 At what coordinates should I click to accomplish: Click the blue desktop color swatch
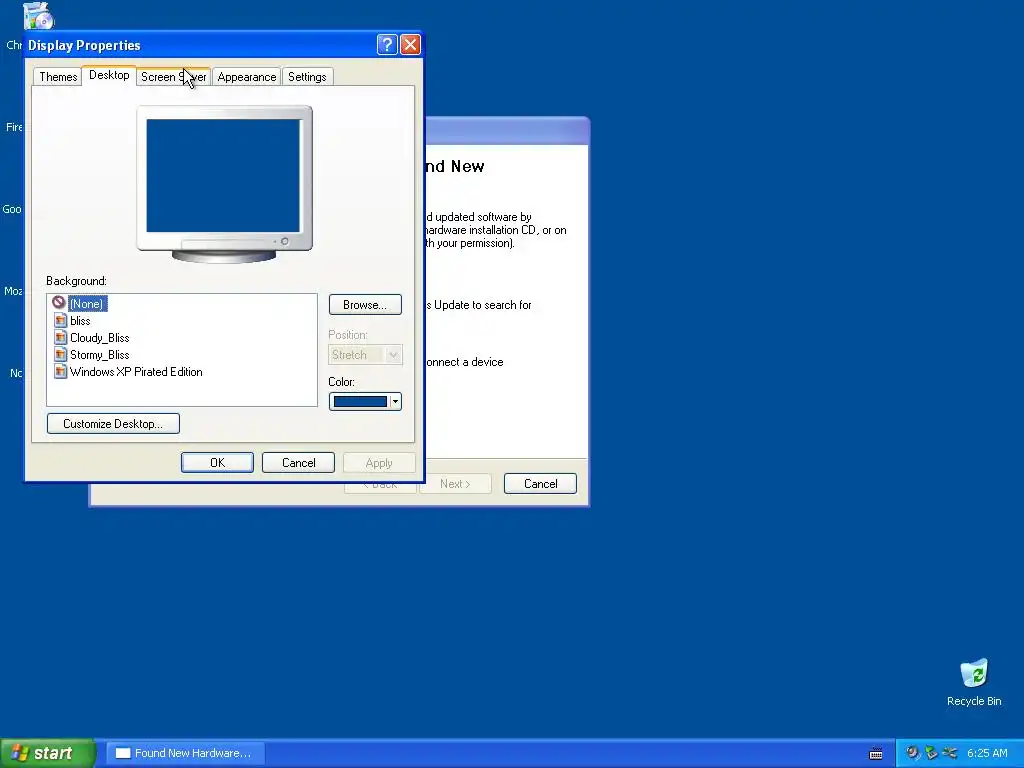click(x=360, y=402)
